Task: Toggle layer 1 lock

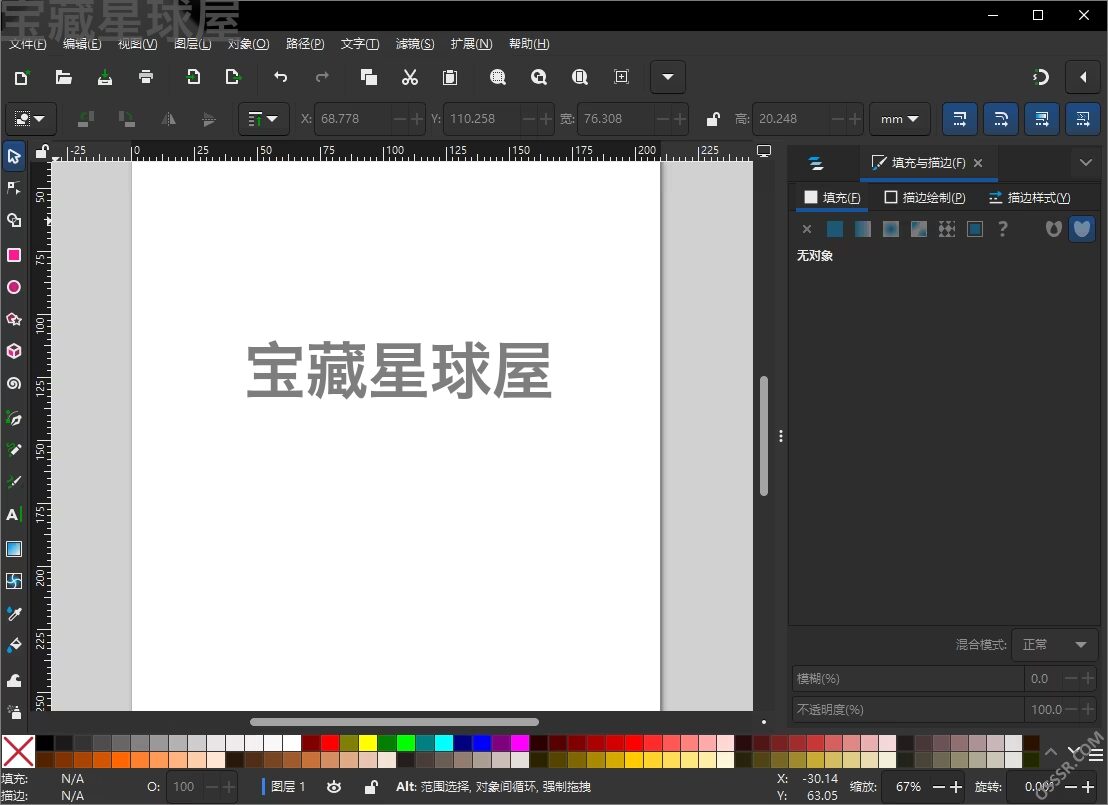Action: pos(370,787)
